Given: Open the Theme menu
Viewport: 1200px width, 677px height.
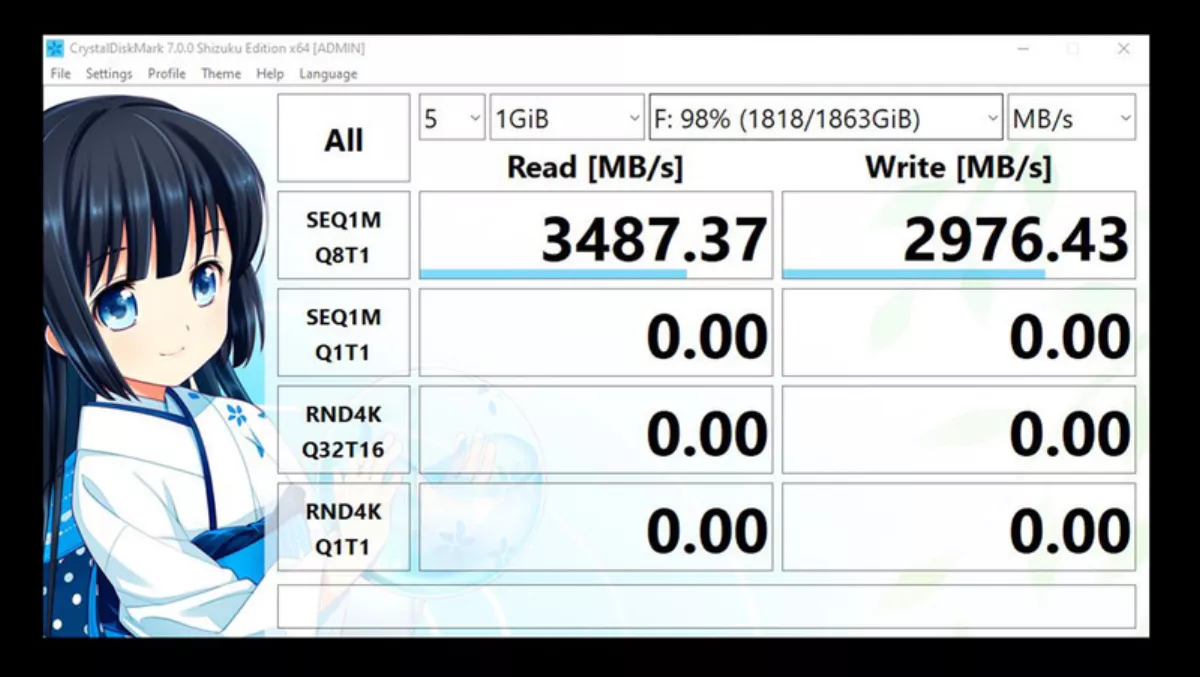Looking at the screenshot, I should point(221,74).
